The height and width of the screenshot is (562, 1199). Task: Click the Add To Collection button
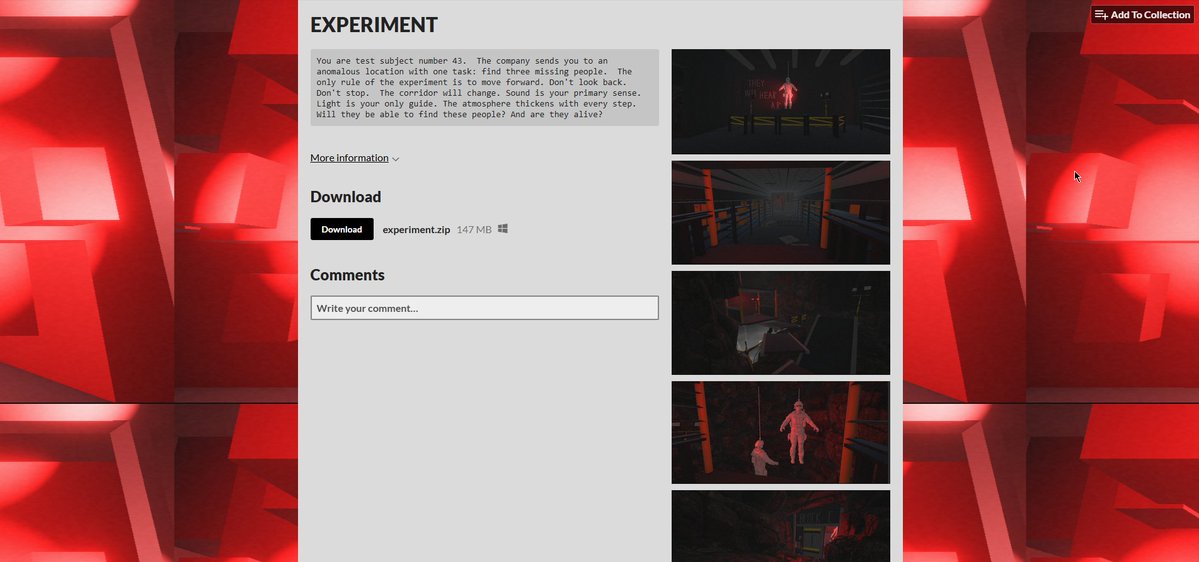[1142, 15]
